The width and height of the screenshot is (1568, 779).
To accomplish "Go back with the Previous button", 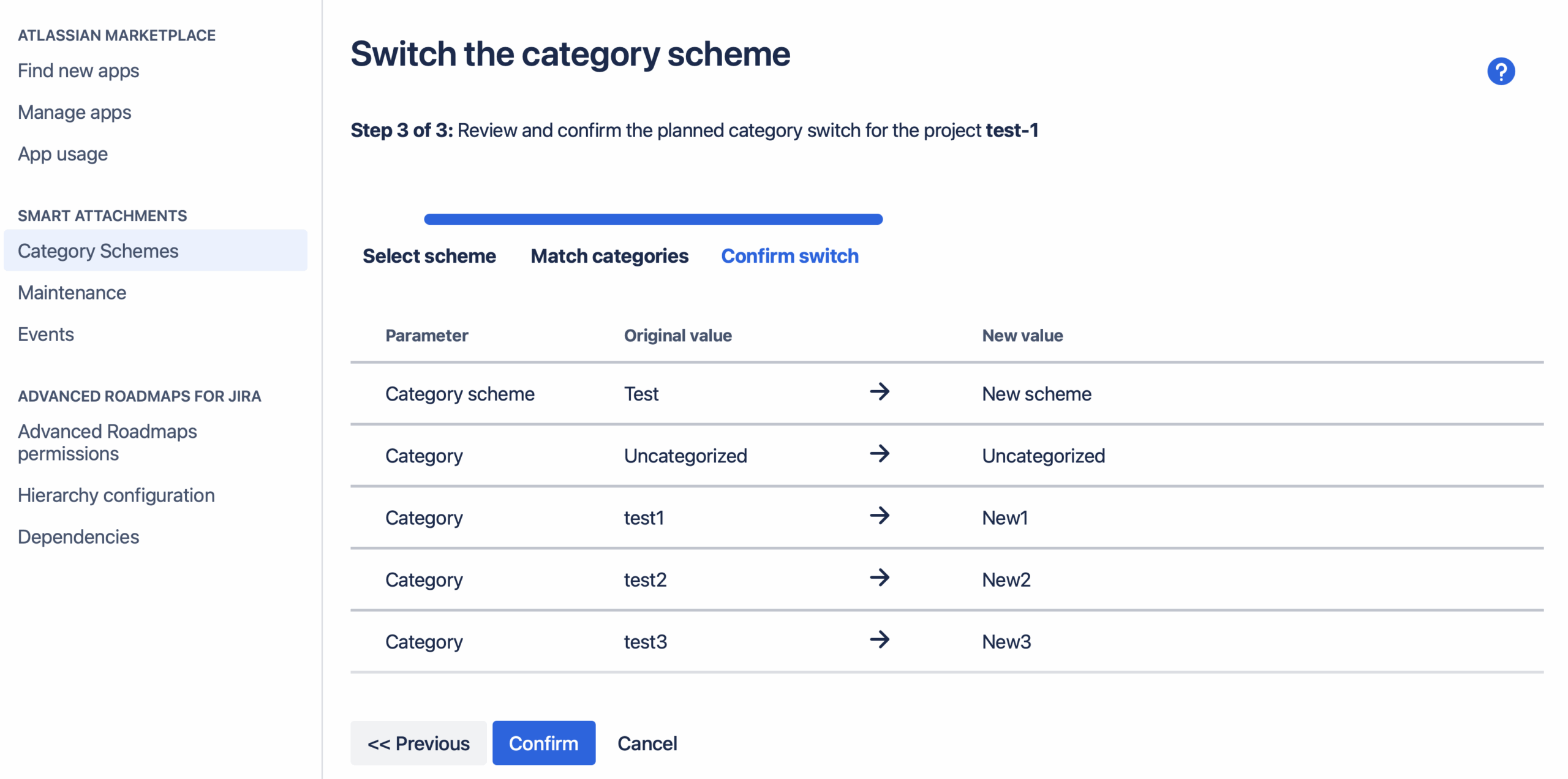I will pos(418,743).
